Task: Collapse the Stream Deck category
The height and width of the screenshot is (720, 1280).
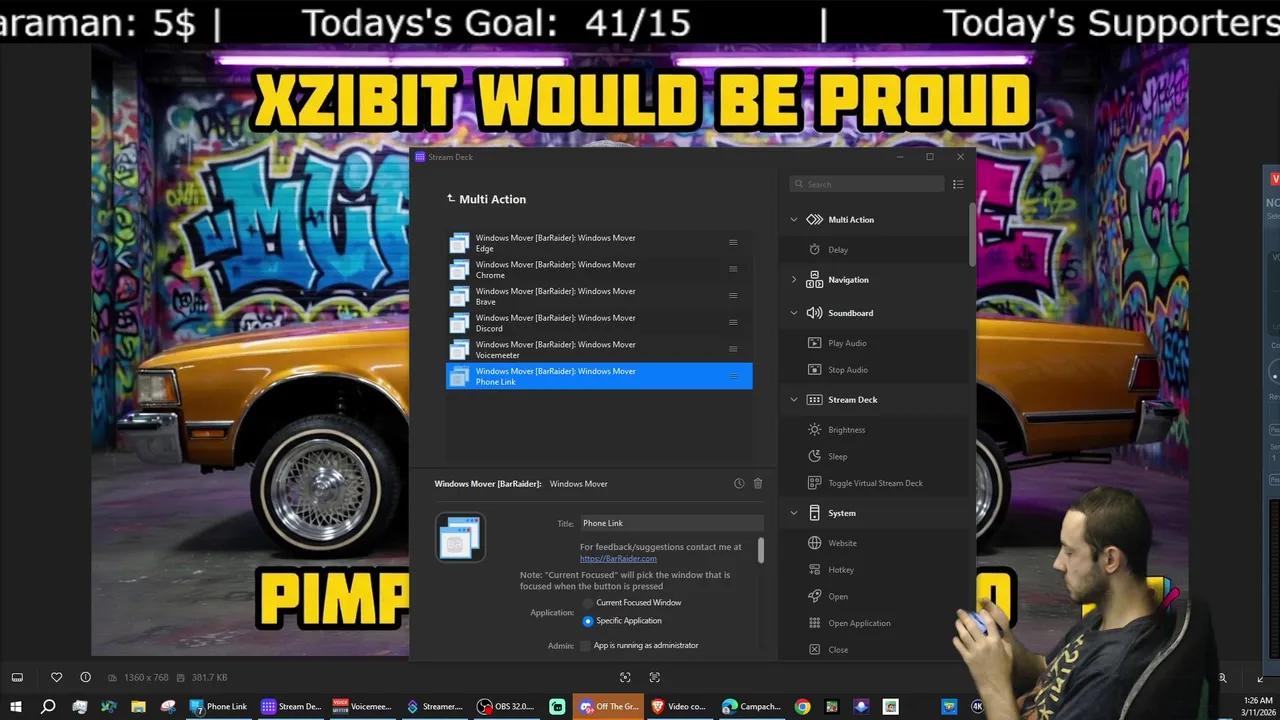Action: [794, 400]
